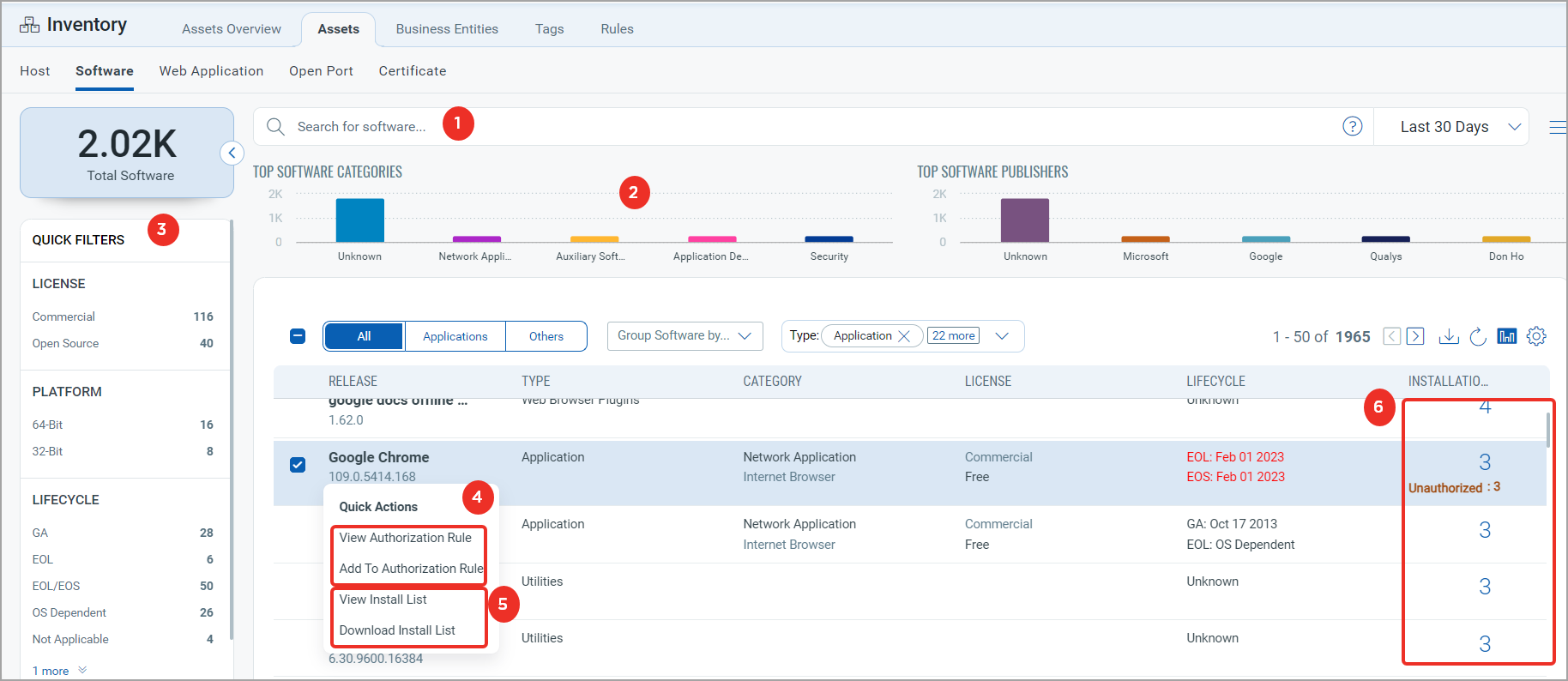This screenshot has height=681, width=1568.
Task: Switch the list to Applications only
Action: (x=455, y=336)
